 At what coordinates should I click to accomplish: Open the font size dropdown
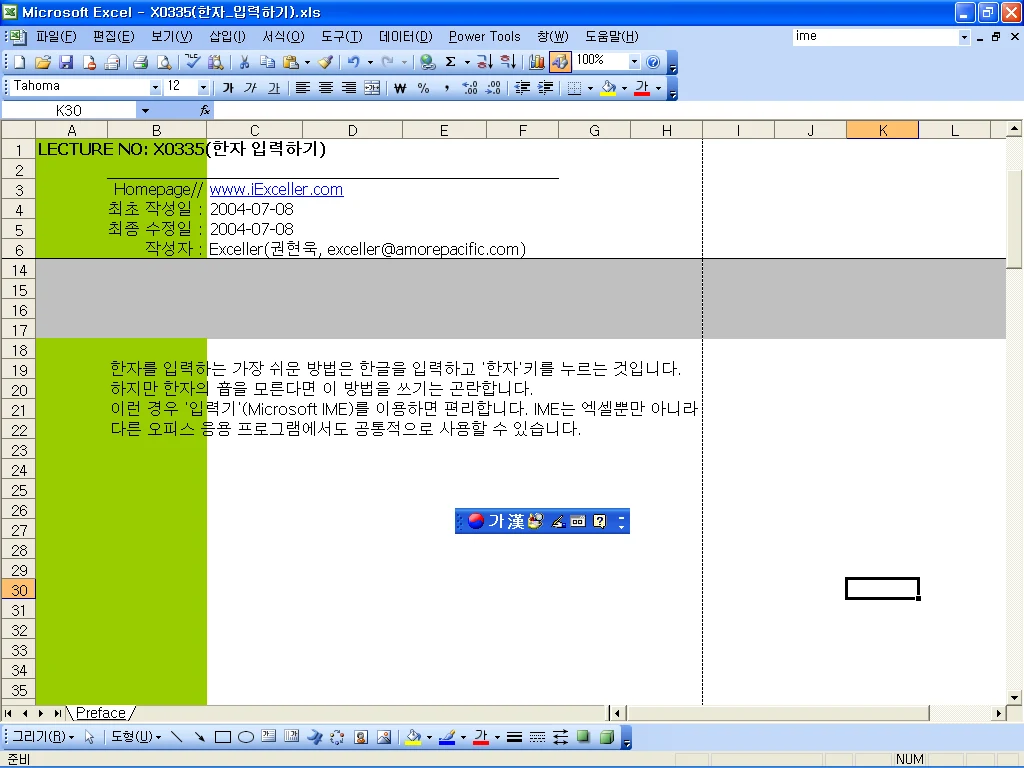(x=203, y=88)
